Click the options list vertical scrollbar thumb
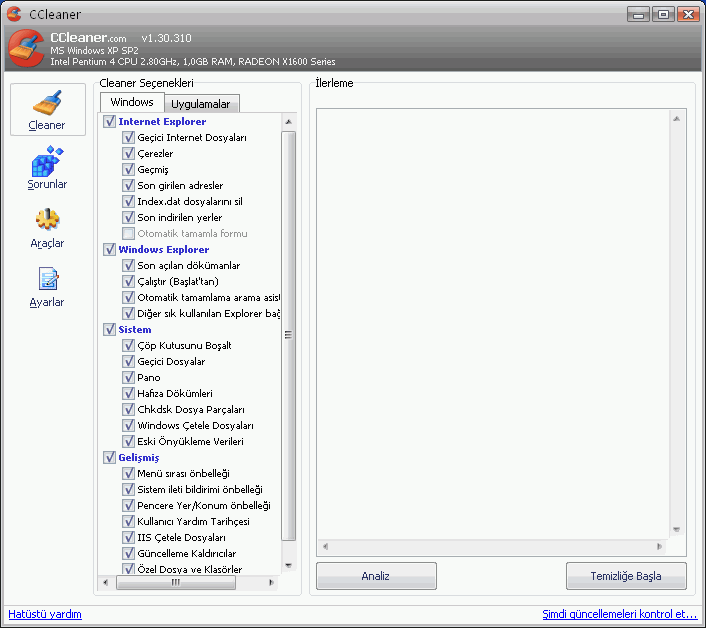The height and width of the screenshot is (628, 706). click(289, 335)
